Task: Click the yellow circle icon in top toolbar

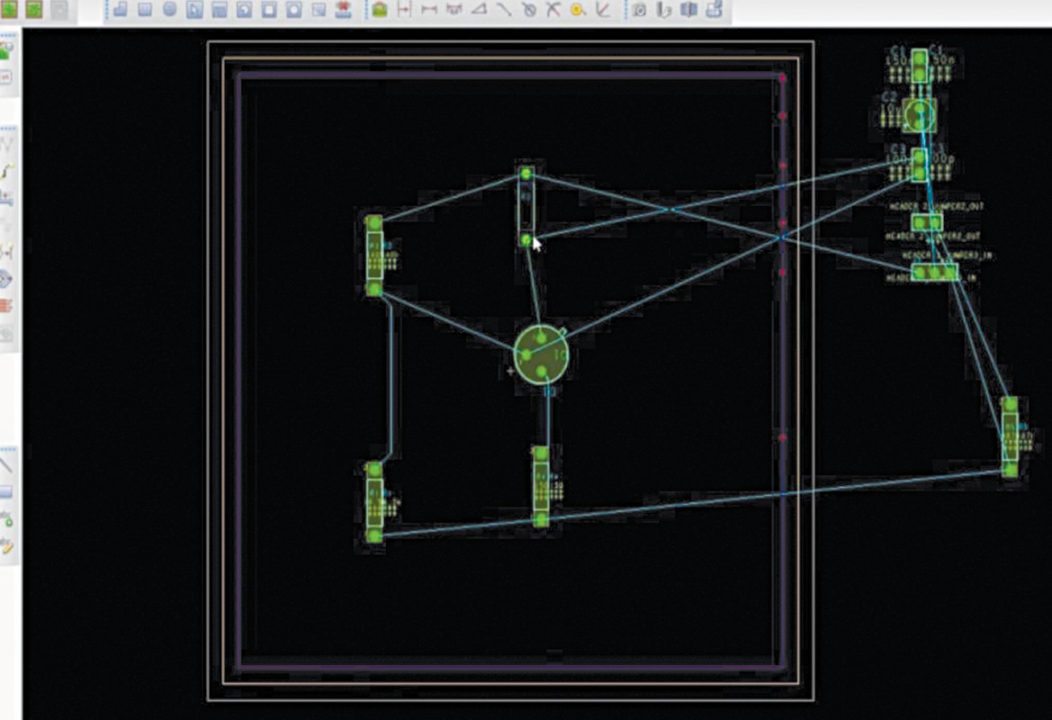Action: click(578, 10)
